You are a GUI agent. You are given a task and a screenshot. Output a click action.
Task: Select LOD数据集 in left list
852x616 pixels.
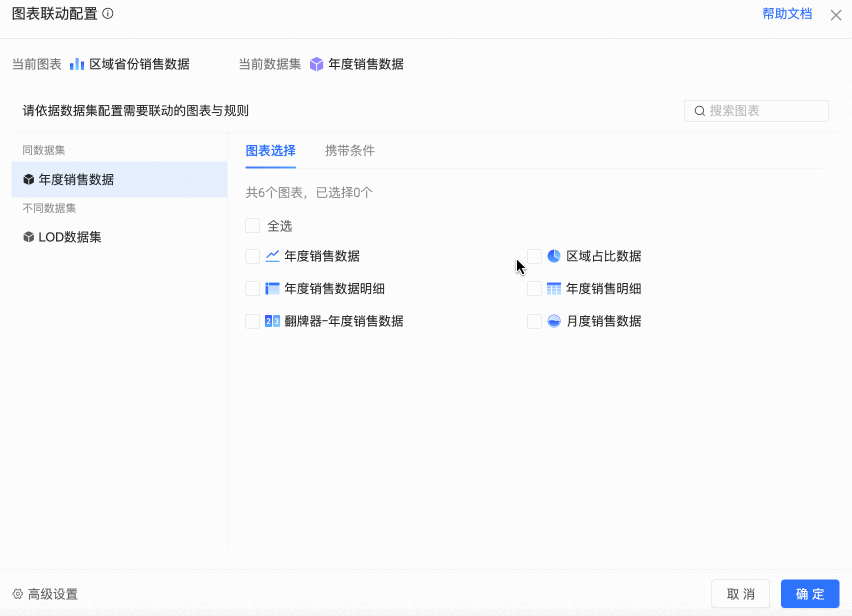coord(119,237)
